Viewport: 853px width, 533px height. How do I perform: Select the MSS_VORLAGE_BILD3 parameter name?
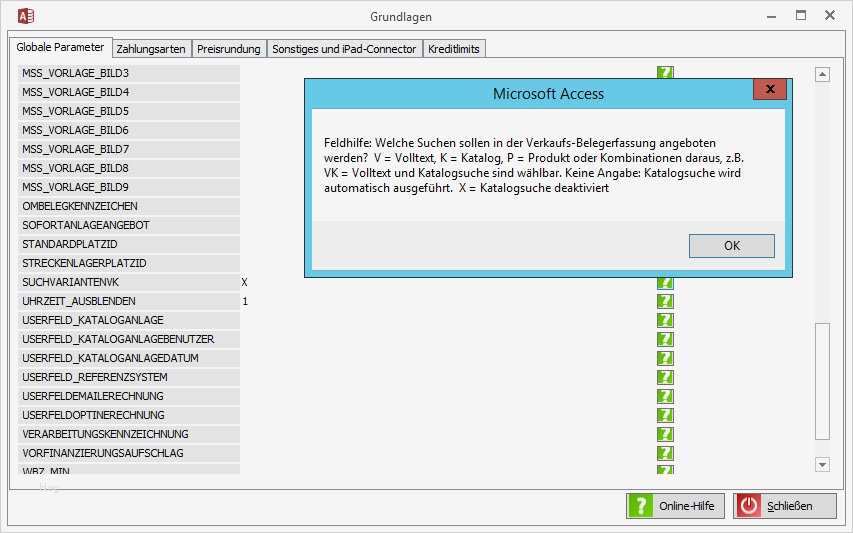click(129, 73)
